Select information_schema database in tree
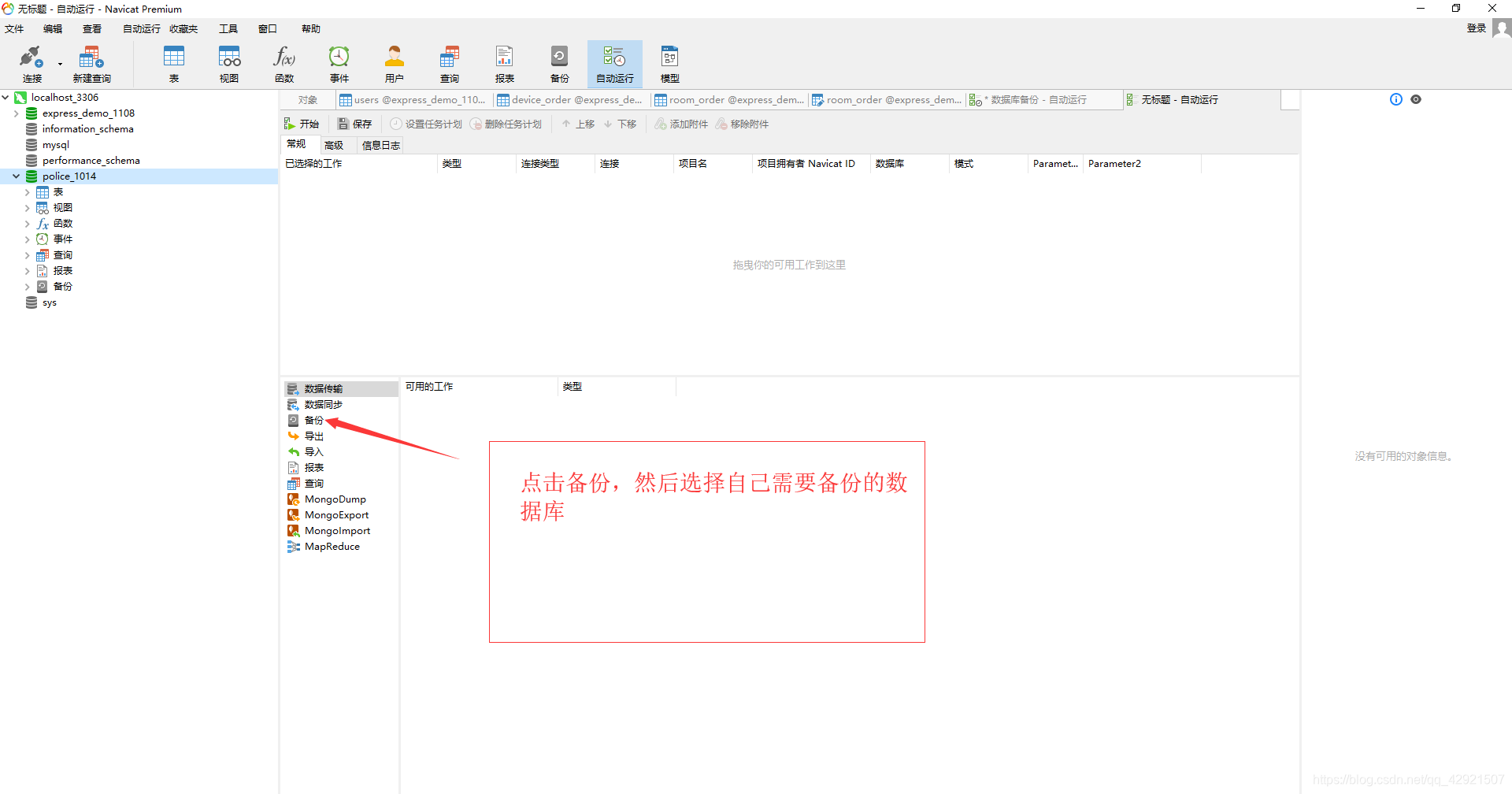This screenshot has height=794, width=1512. pyautogui.click(x=87, y=129)
